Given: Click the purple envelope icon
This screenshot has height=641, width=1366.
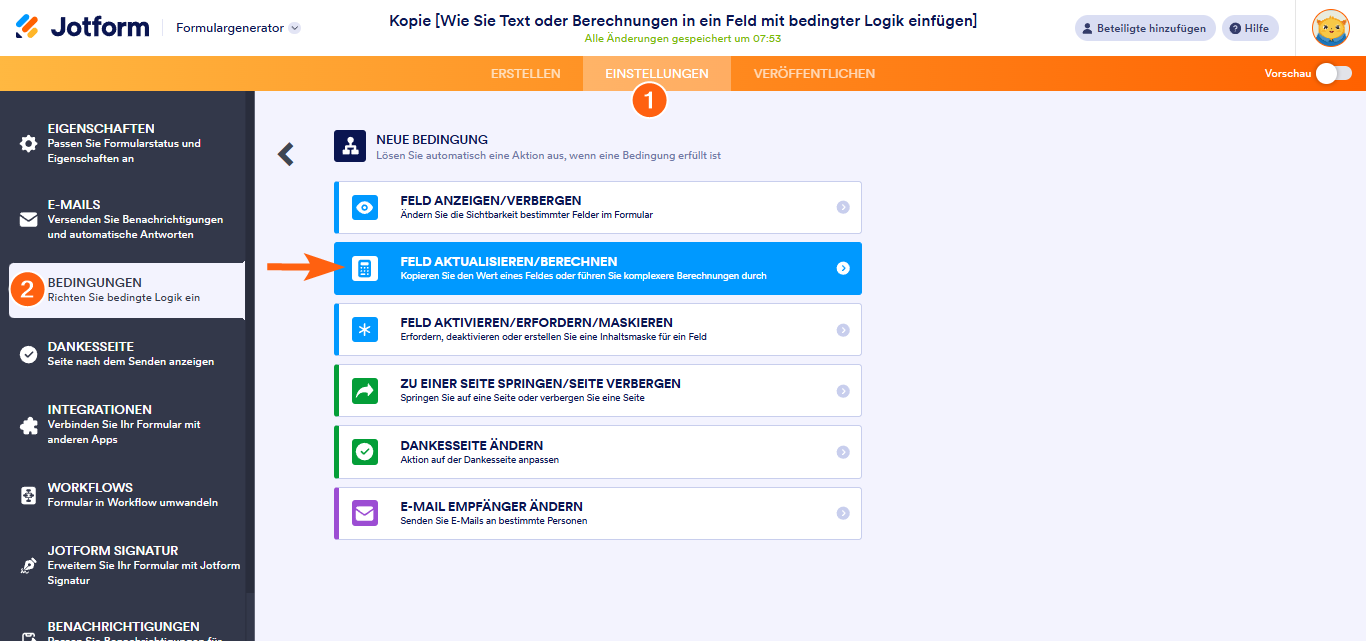Looking at the screenshot, I should coord(365,514).
